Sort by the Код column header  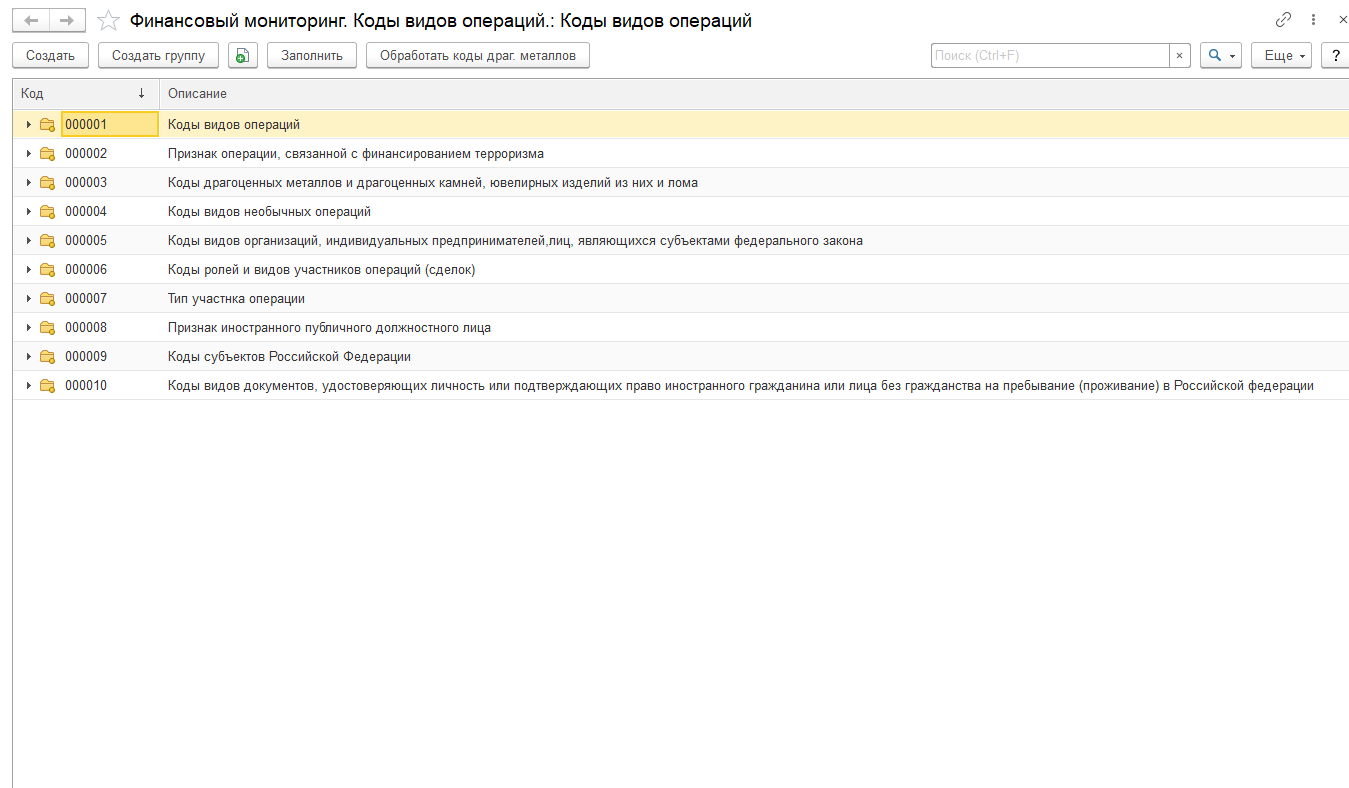(x=86, y=93)
